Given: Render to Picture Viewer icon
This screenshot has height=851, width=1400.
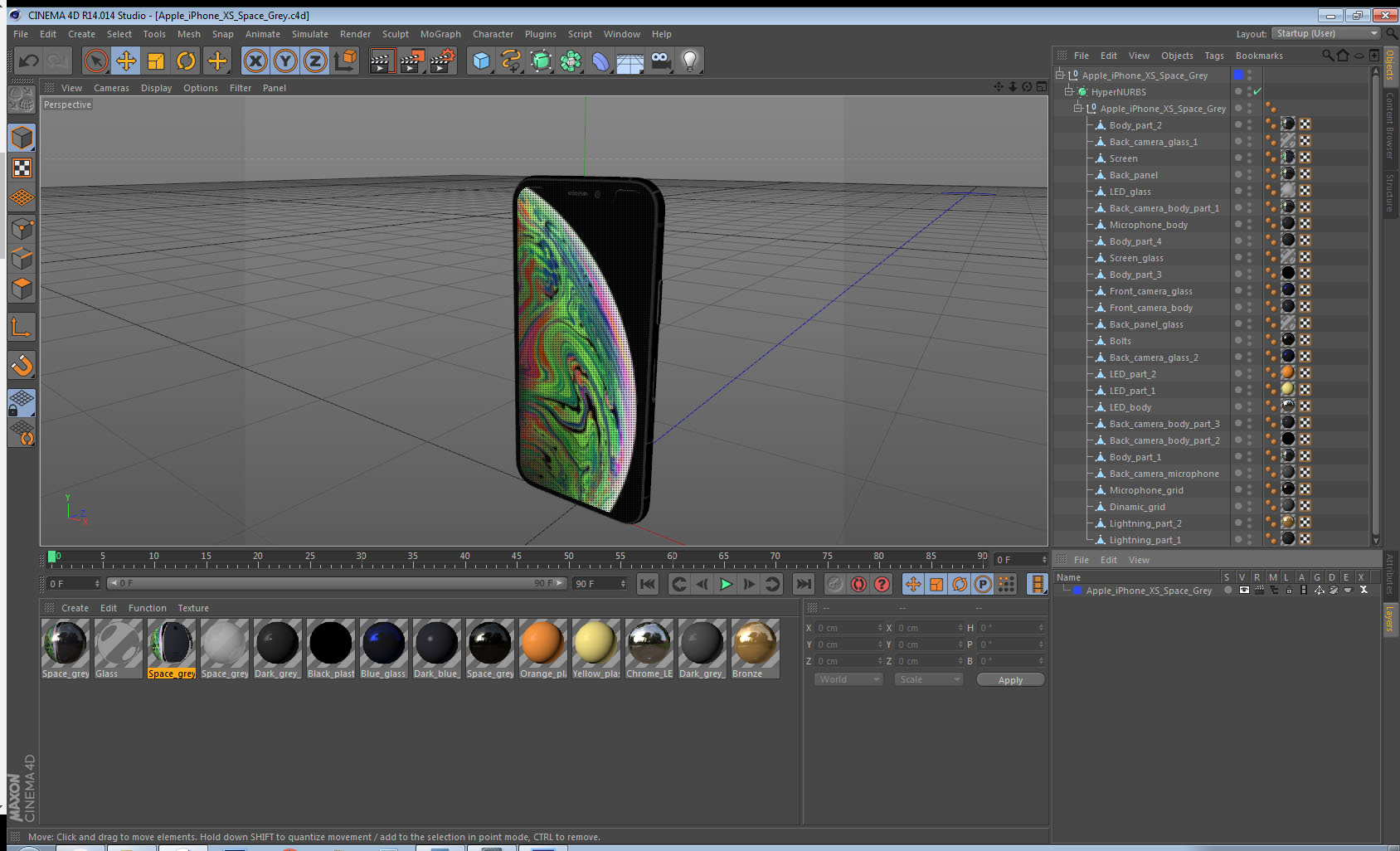Looking at the screenshot, I should [412, 61].
